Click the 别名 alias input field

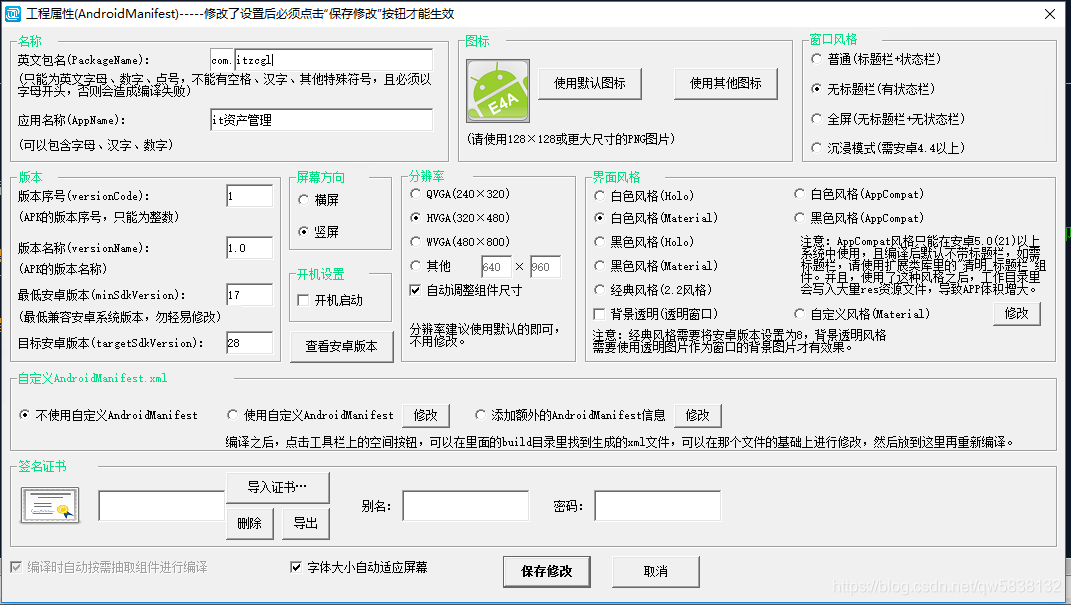(x=466, y=506)
